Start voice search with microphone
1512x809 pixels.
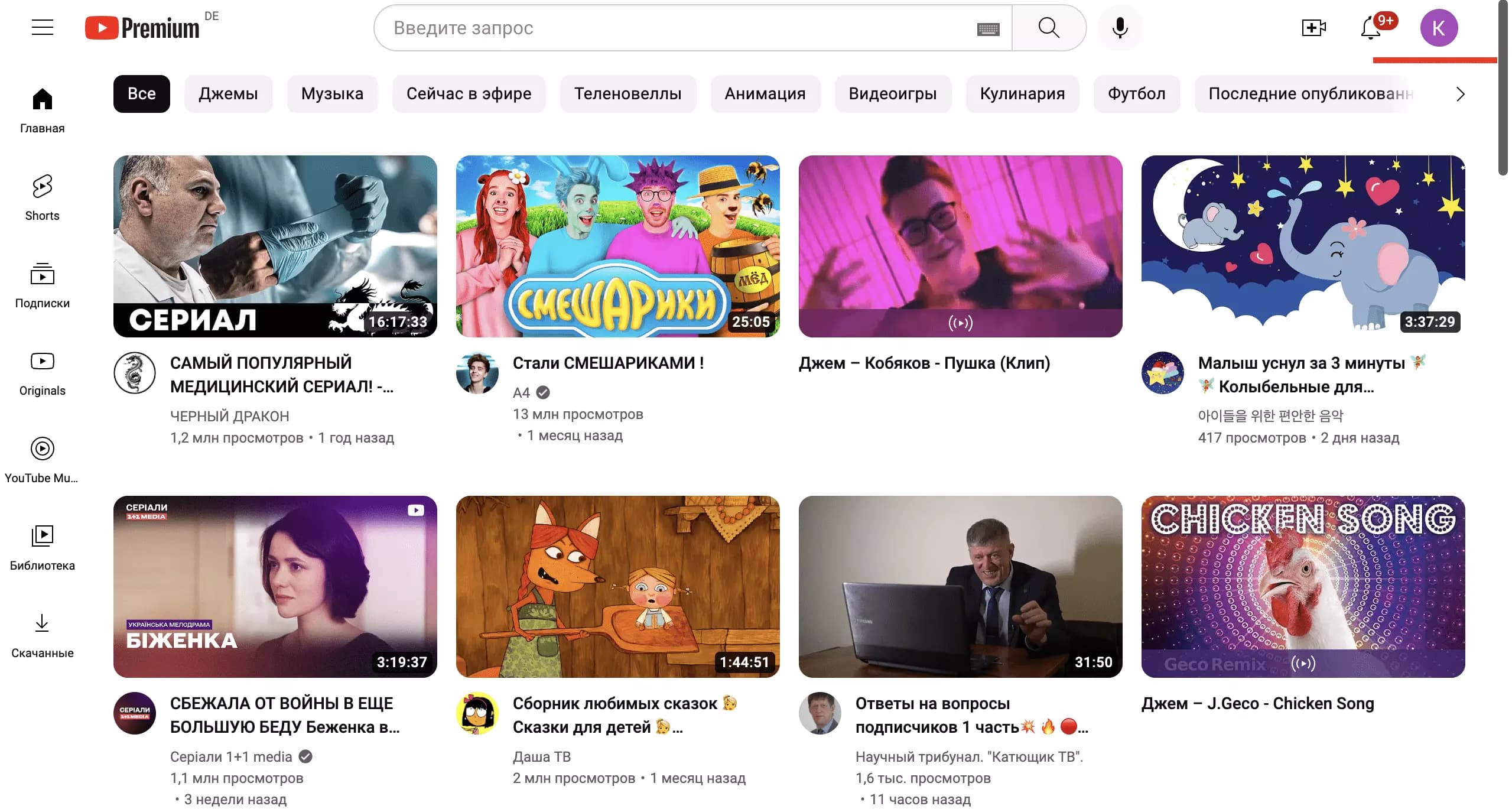tap(1120, 28)
